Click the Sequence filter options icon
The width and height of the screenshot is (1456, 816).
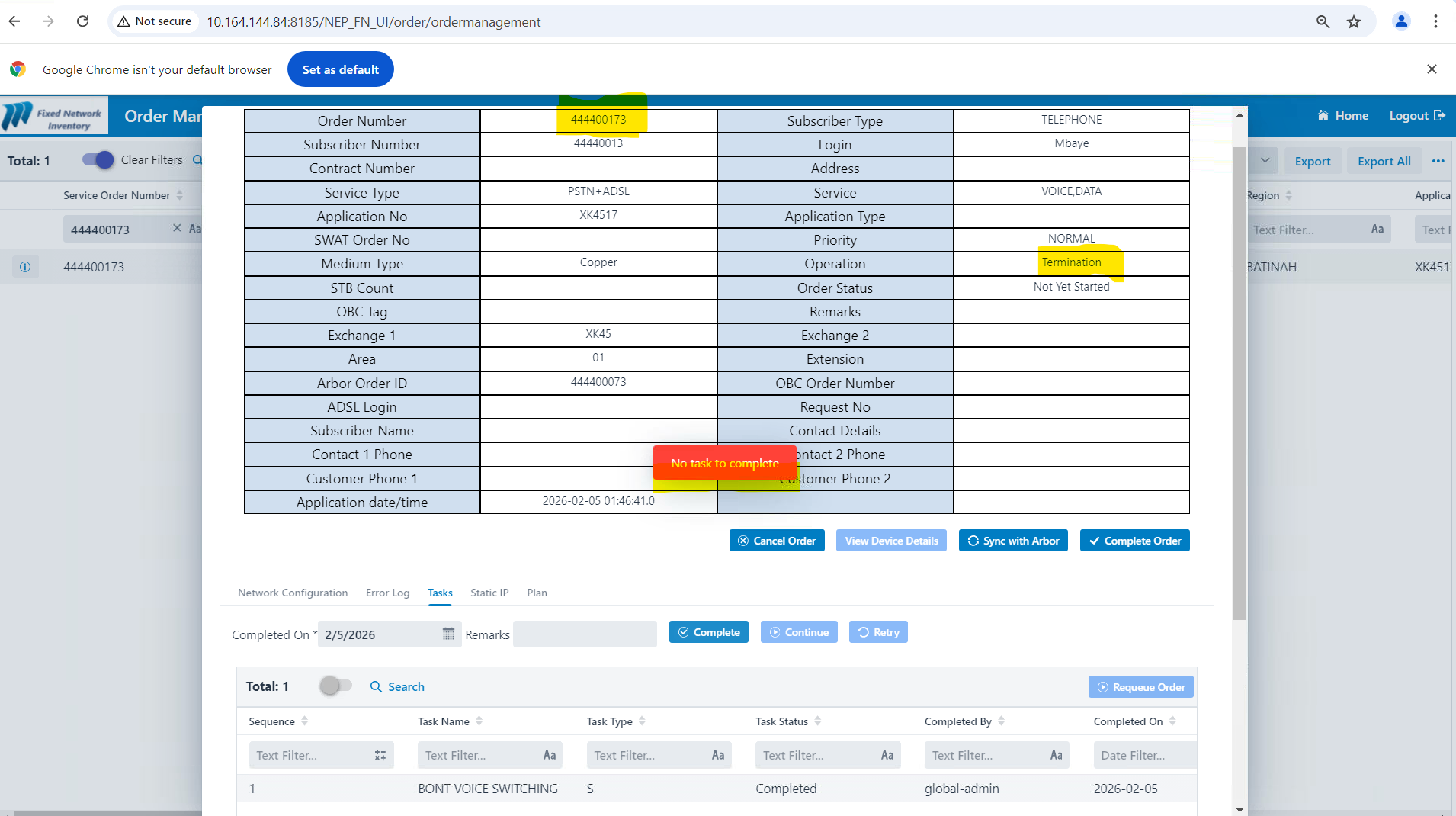click(x=380, y=755)
